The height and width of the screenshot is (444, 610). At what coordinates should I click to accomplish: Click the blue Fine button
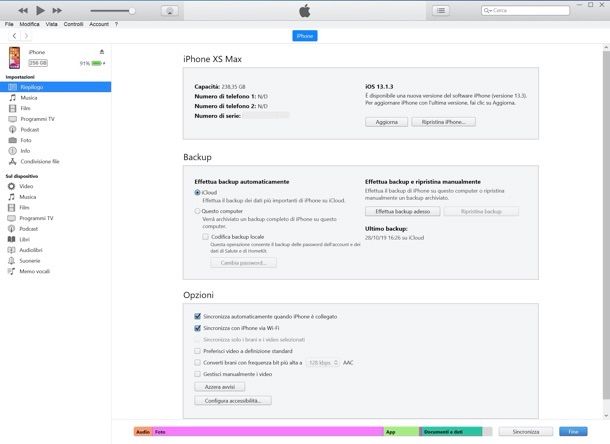tap(573, 432)
